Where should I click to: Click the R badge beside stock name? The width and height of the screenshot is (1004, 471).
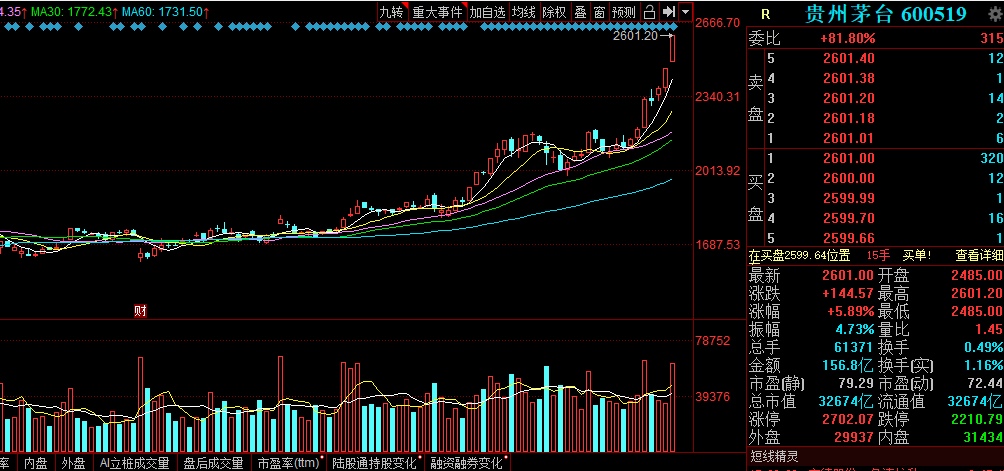[x=766, y=14]
